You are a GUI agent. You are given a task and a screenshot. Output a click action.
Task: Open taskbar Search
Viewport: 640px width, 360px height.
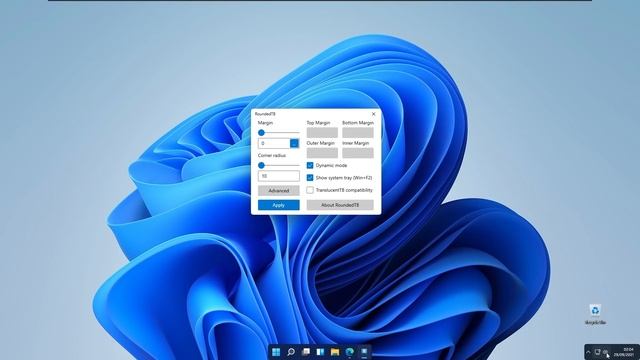291,352
